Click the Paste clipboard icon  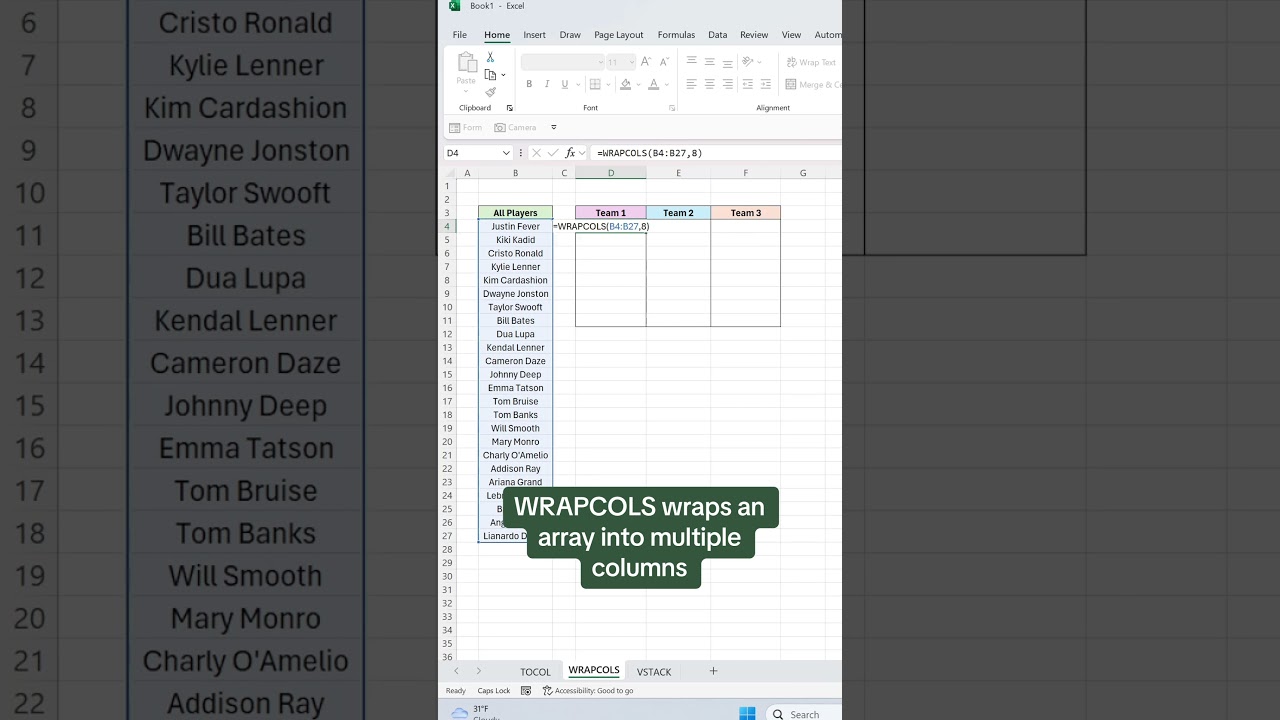pyautogui.click(x=467, y=62)
